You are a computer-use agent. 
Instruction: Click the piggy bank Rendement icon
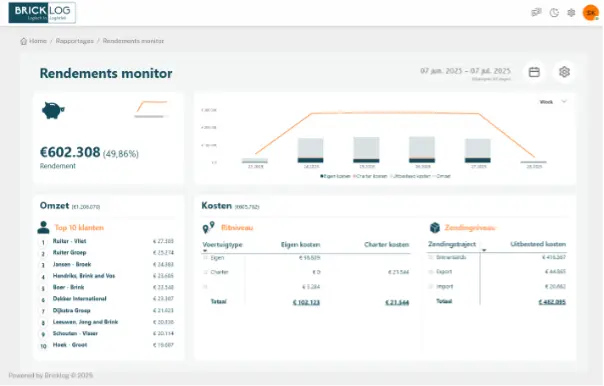pos(53,110)
